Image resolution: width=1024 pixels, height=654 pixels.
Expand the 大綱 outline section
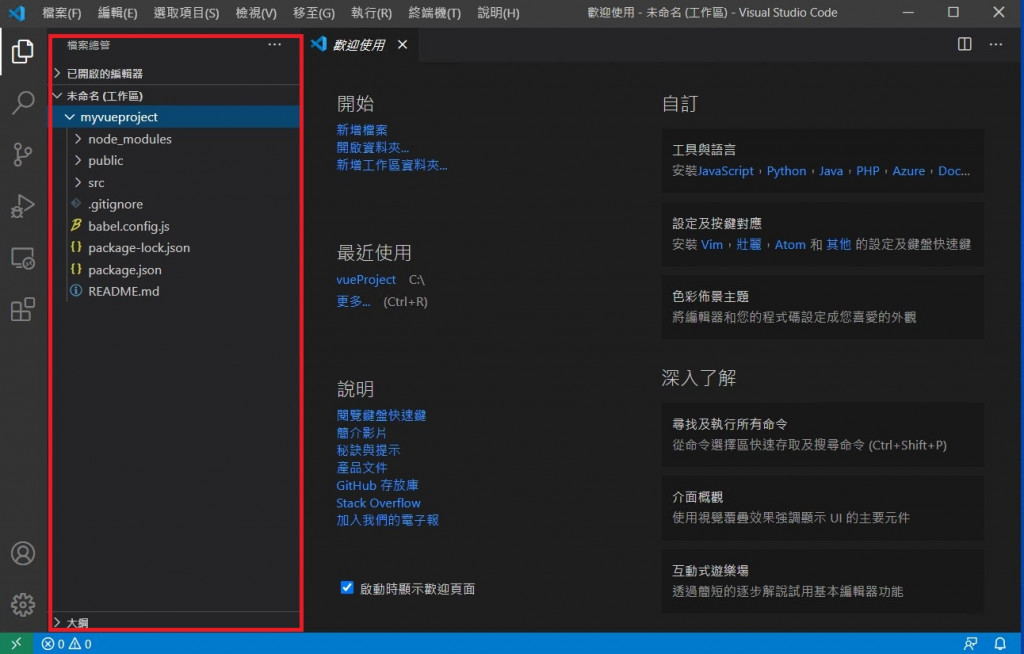(x=176, y=621)
